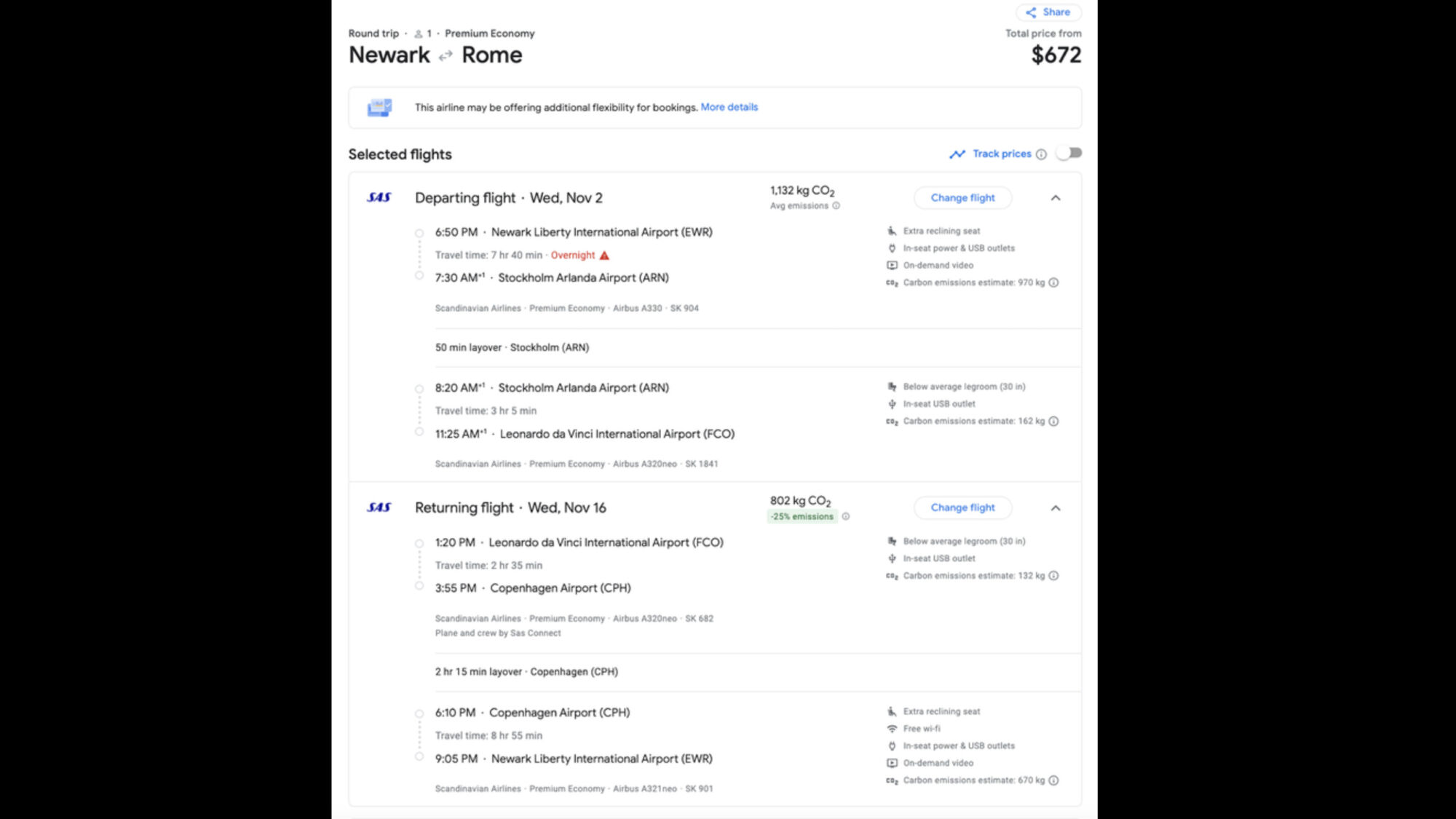Click the swap arrows between Newark and Rome
This screenshot has width=1456, height=819.
[x=444, y=55]
